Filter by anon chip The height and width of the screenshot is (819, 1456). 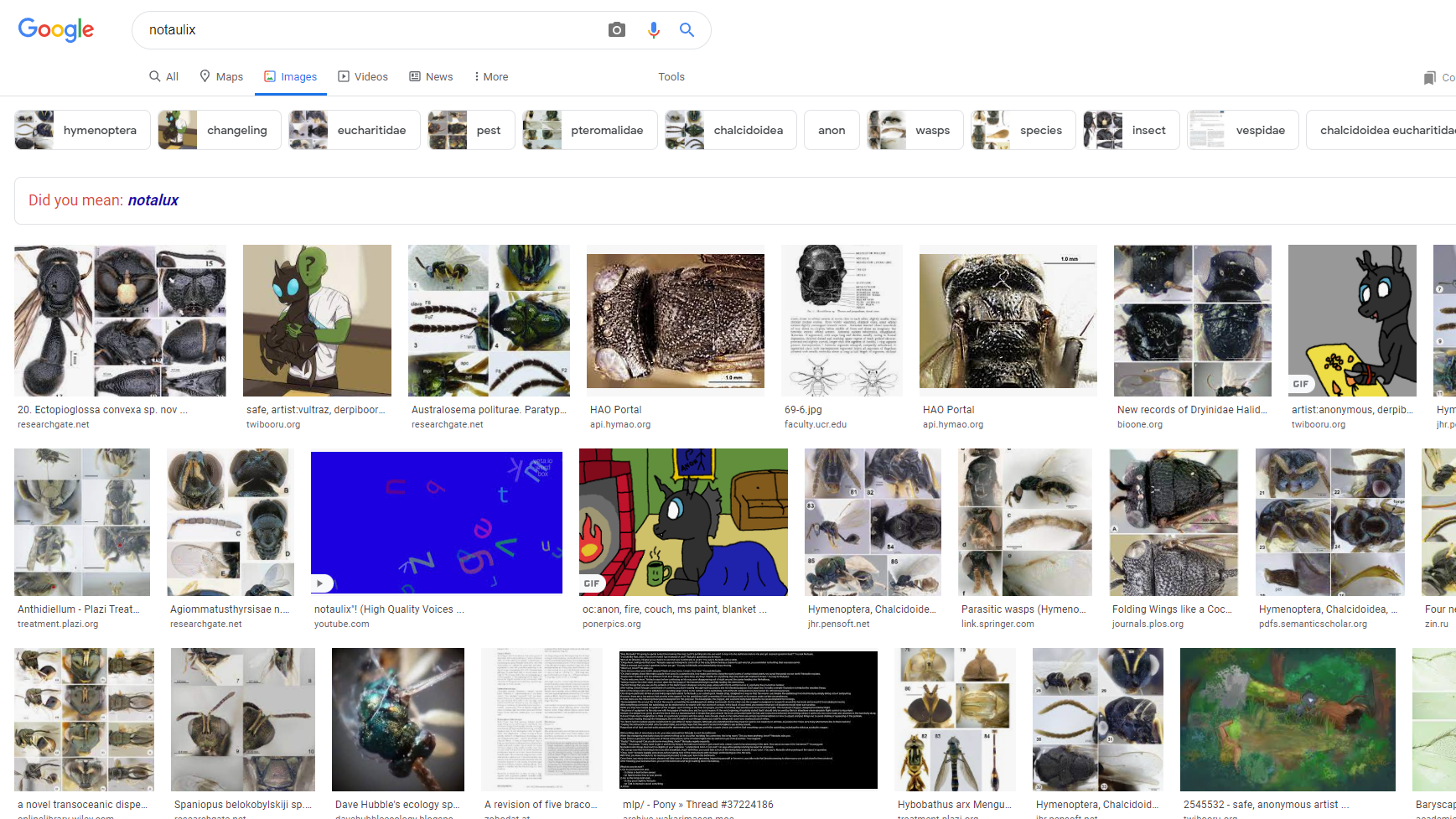832,130
